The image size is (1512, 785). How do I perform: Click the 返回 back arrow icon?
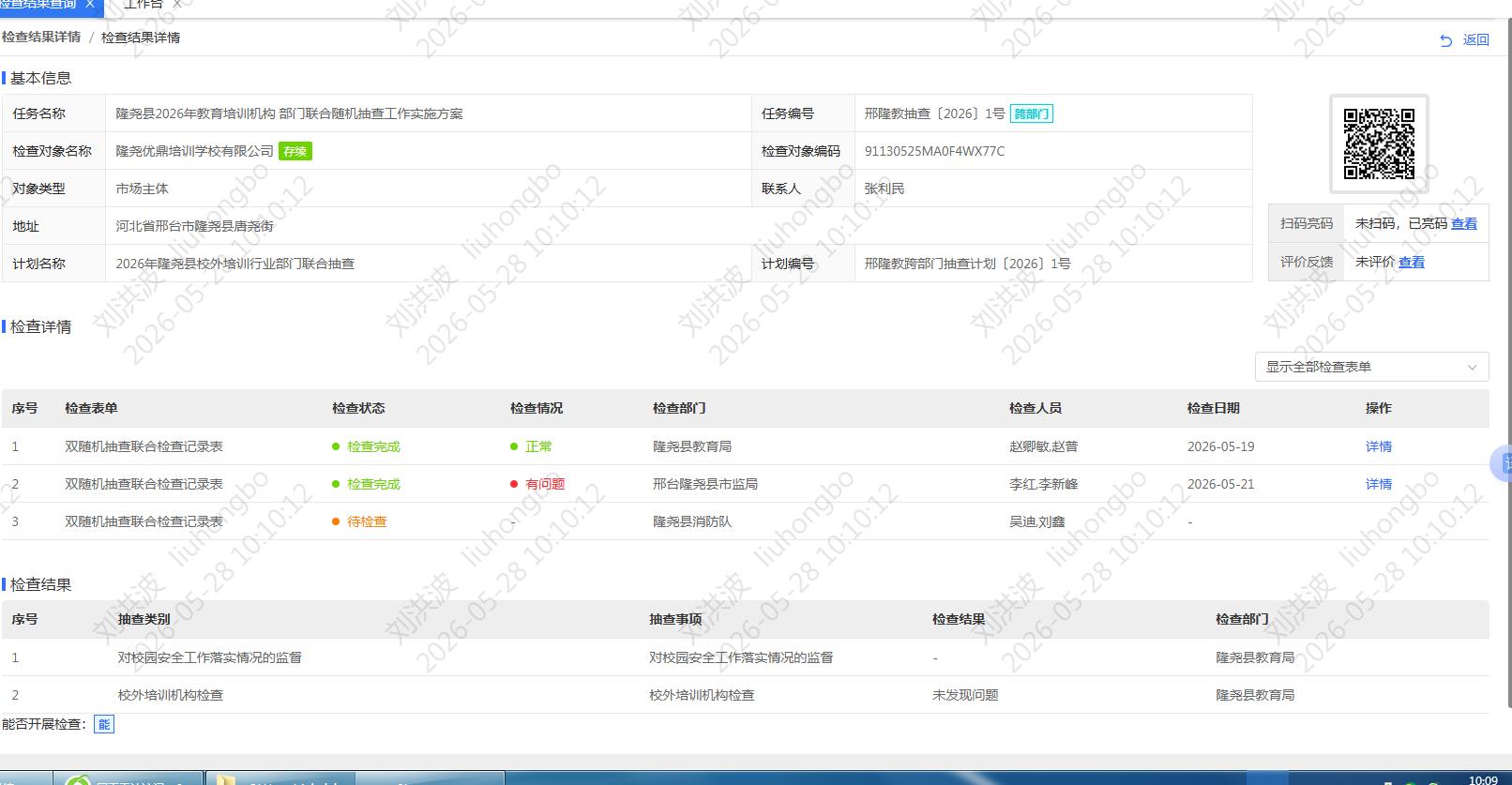point(1445,40)
